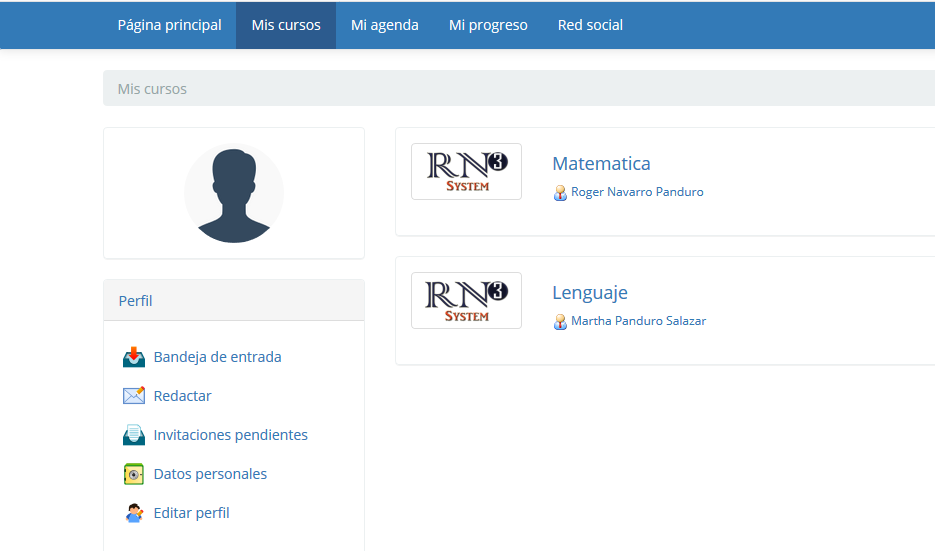This screenshot has height=559, width=939.
Task: Click the compose envelope icon
Action: click(134, 396)
